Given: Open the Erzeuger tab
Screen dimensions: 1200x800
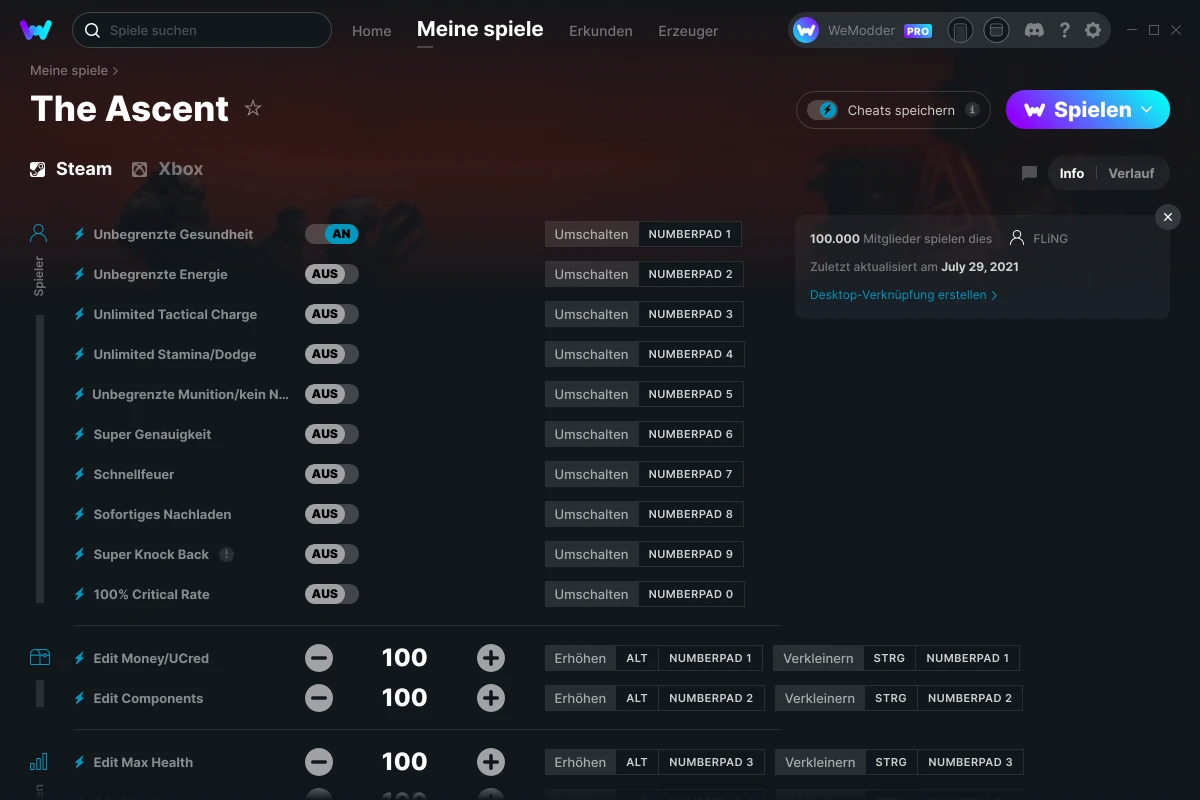Looking at the screenshot, I should point(688,31).
